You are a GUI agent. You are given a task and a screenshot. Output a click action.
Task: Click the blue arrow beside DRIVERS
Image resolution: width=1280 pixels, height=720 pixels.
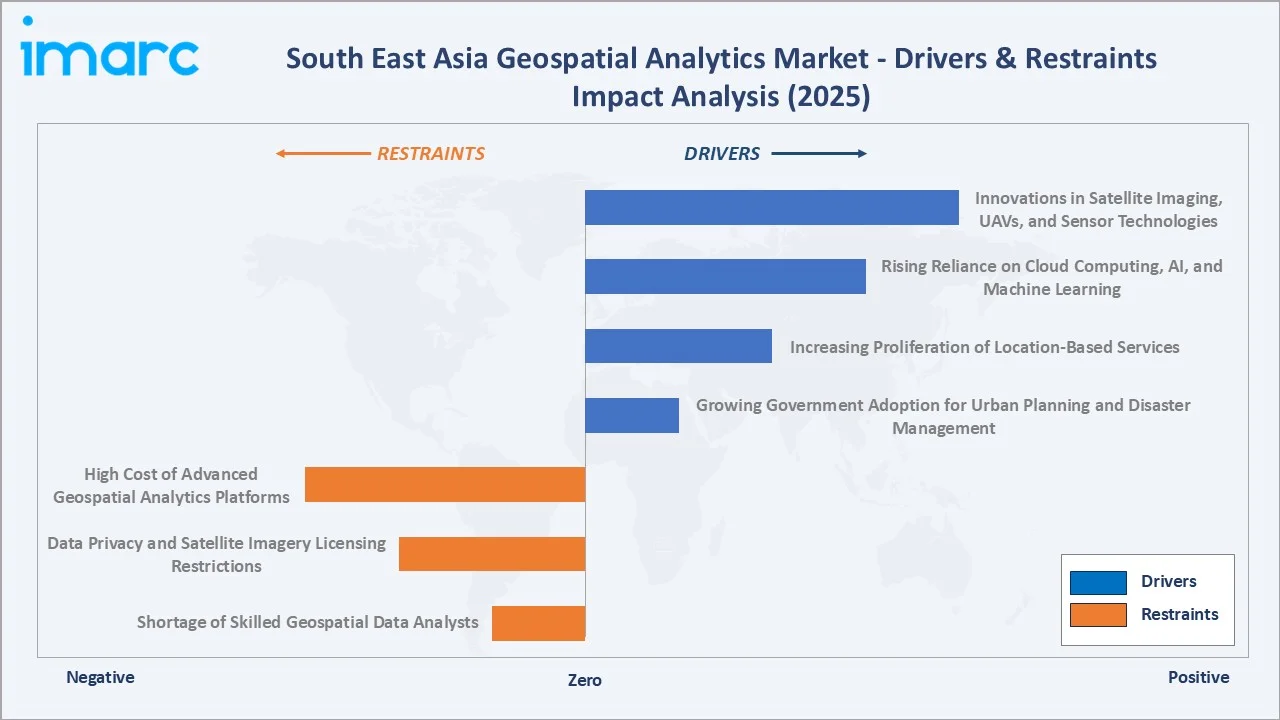tap(819, 154)
